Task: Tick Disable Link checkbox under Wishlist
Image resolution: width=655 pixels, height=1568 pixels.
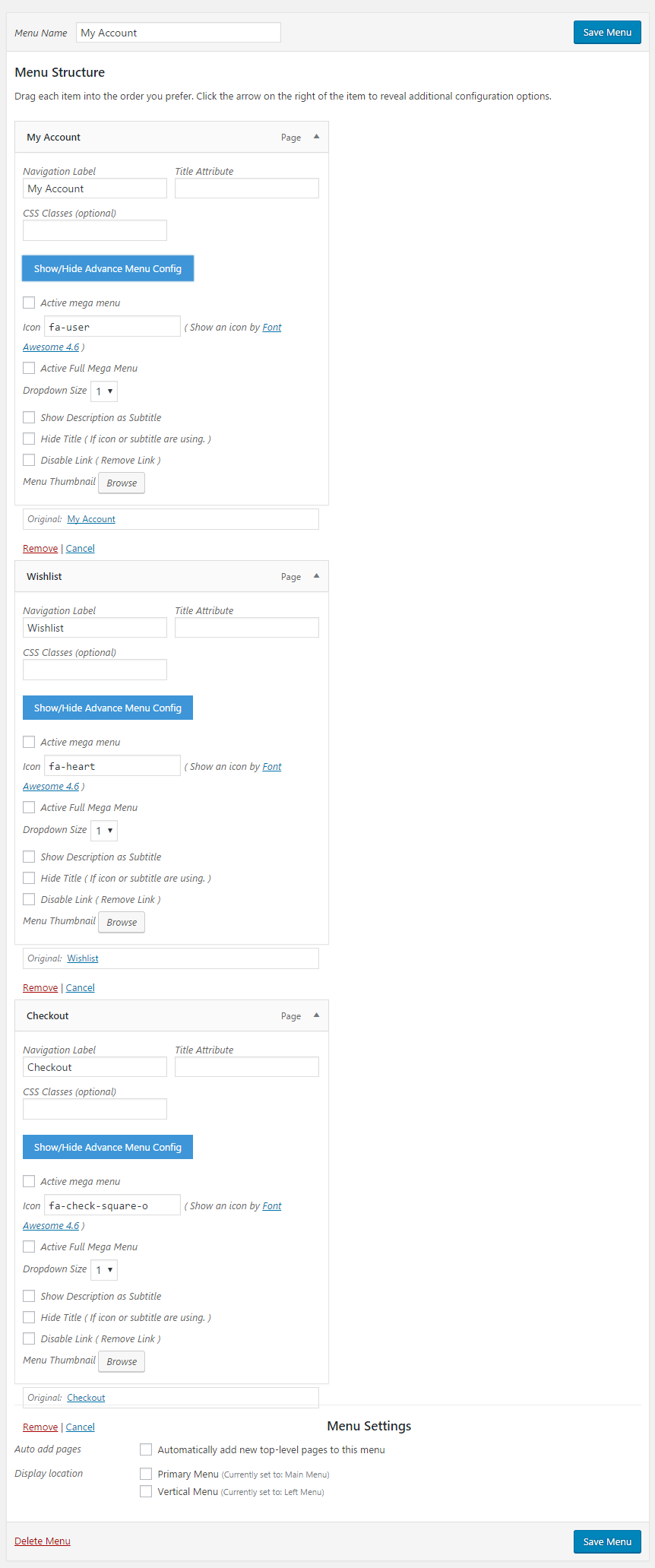Action: [x=29, y=899]
